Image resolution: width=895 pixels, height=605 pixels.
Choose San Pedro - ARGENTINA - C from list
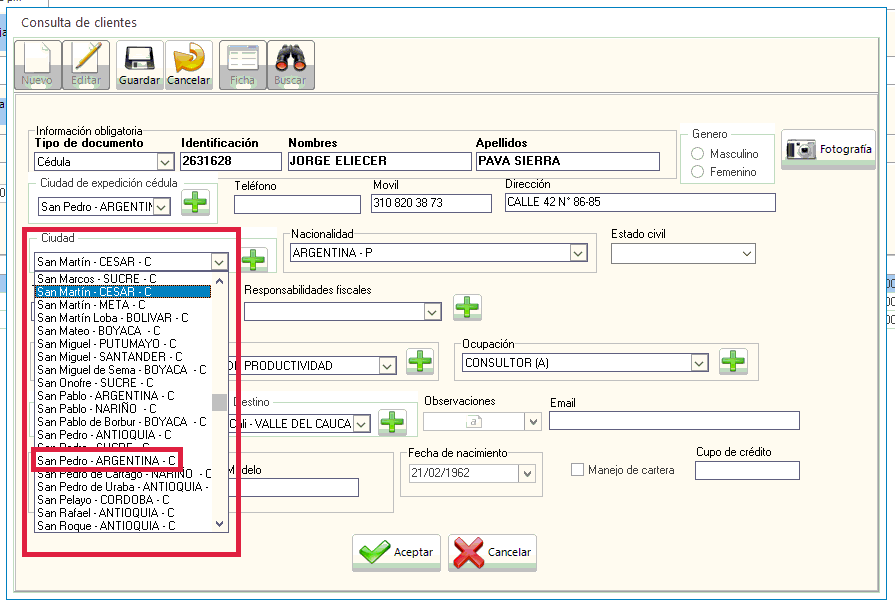point(106,460)
